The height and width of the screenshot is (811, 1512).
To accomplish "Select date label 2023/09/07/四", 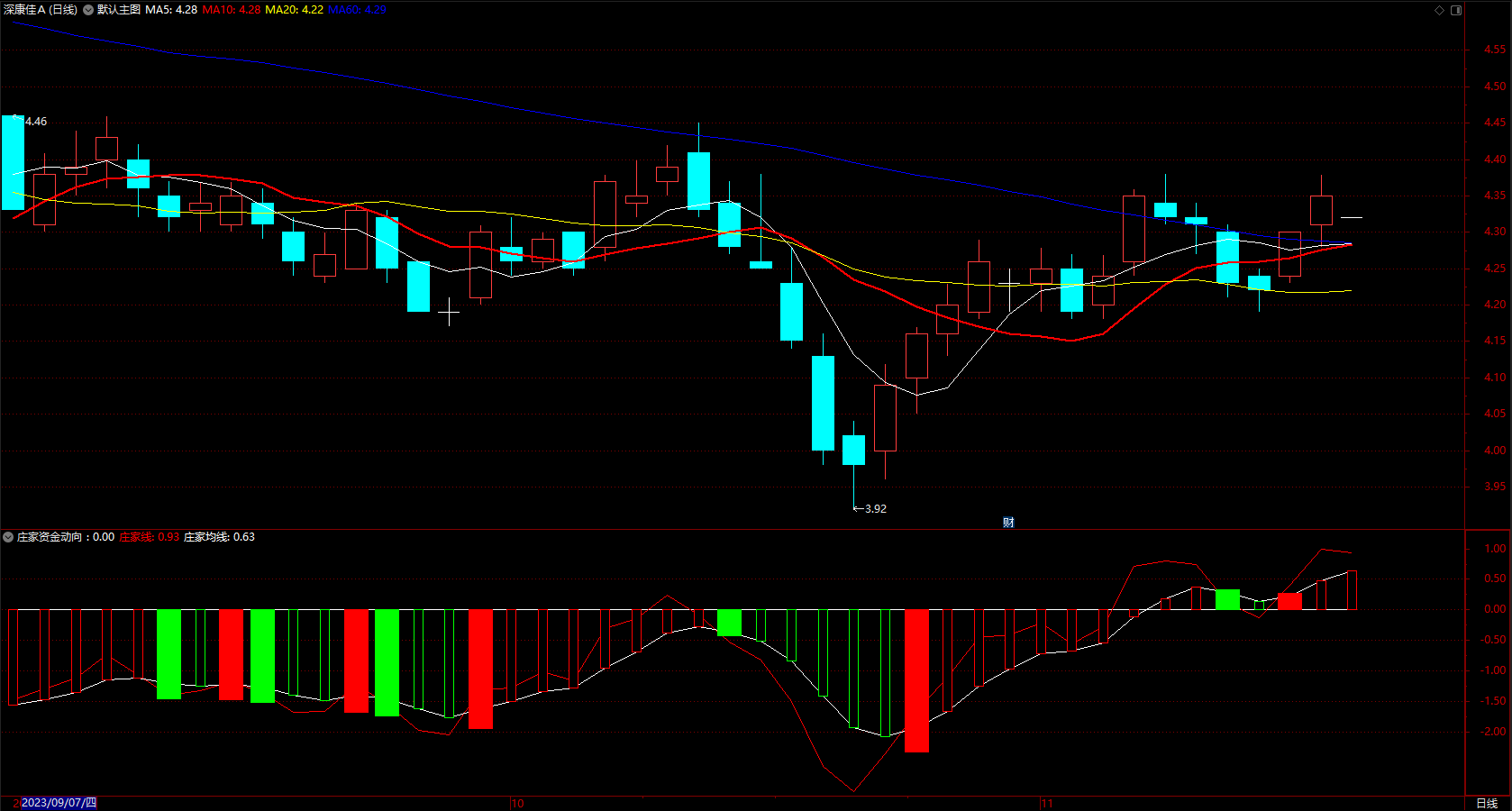I will point(59,803).
